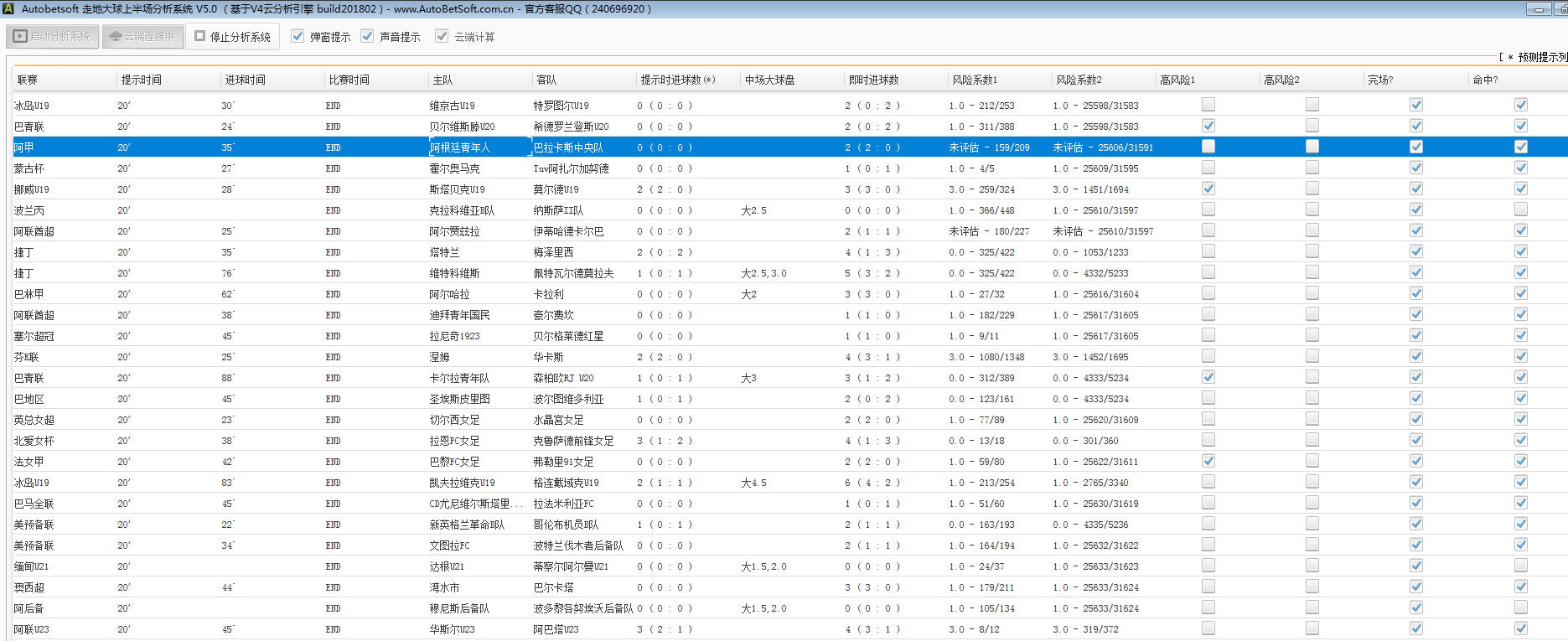The image size is (1568, 641).
Task: Uncheck 高风险1 for the 斯塔贝克U19 row
Action: click(x=1208, y=189)
